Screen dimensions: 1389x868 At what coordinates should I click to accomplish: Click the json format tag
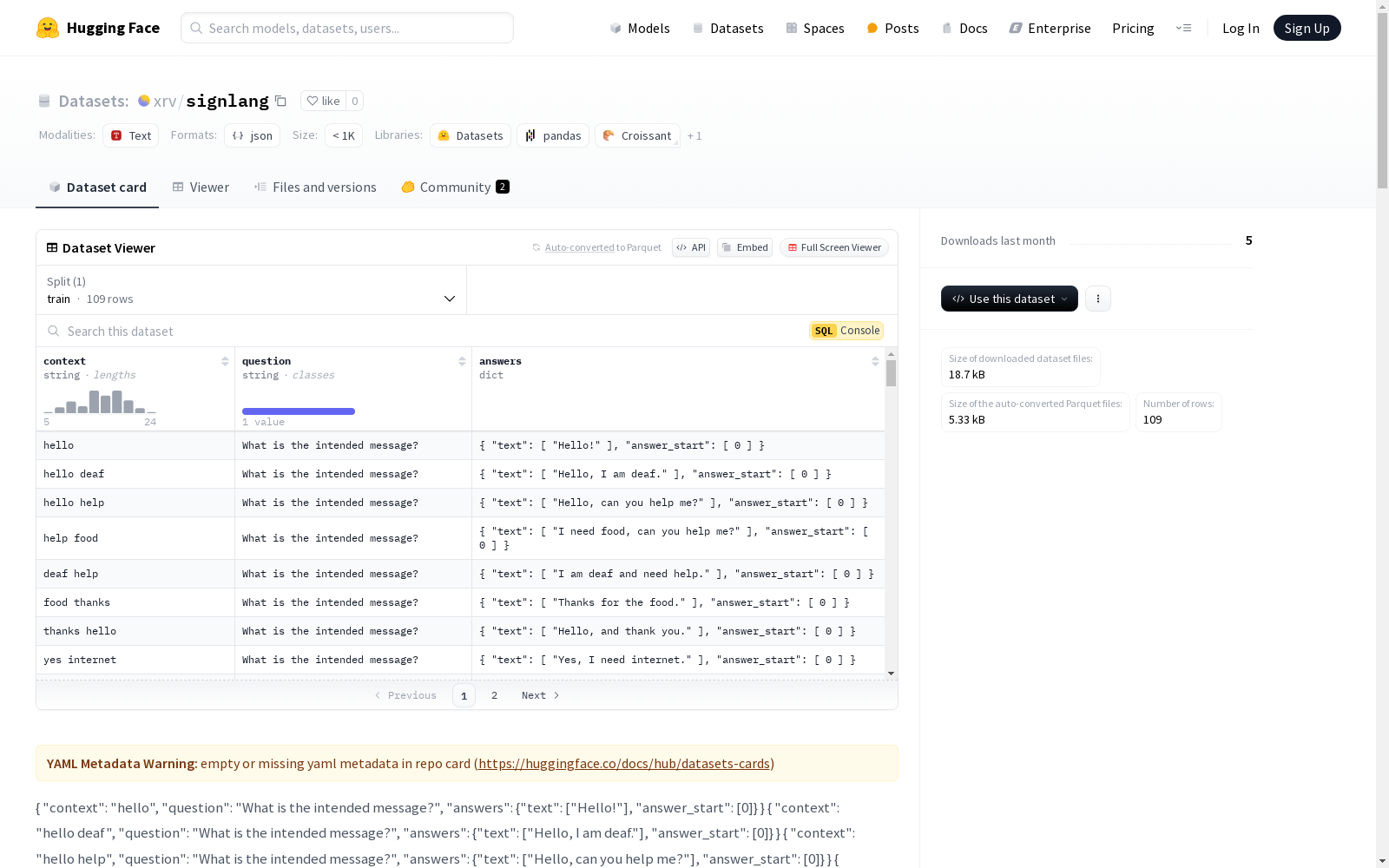click(x=252, y=135)
